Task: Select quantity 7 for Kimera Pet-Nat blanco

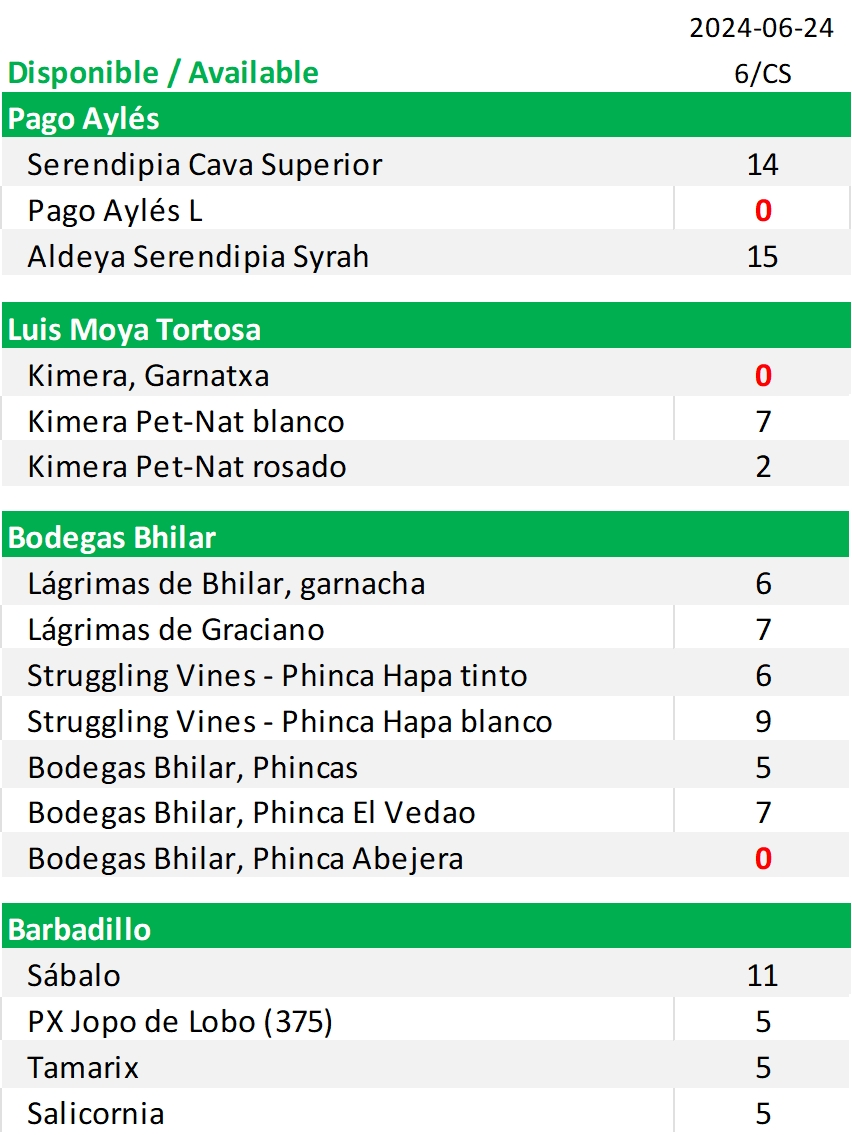Action: tap(762, 421)
